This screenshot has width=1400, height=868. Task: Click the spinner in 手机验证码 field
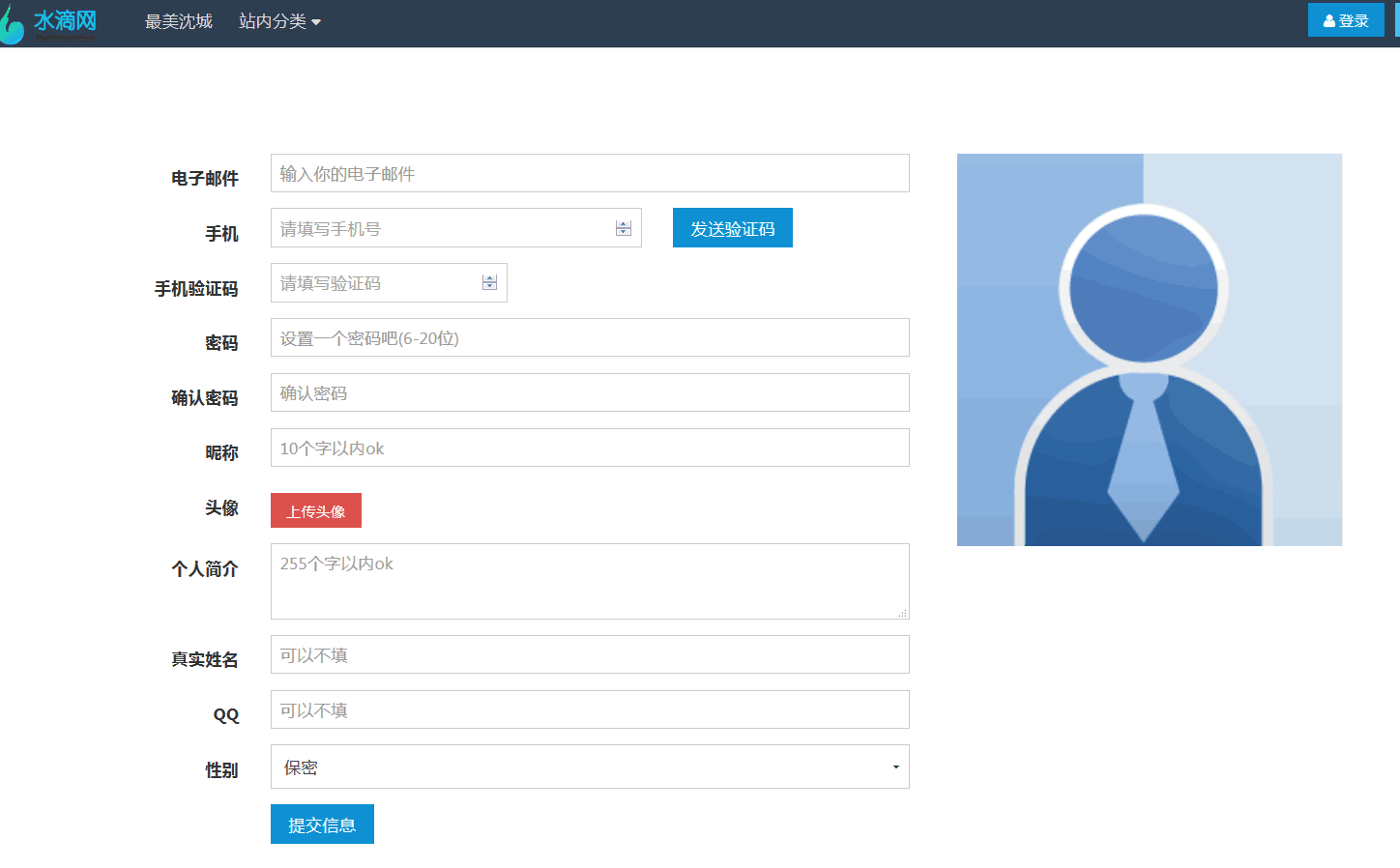click(489, 282)
